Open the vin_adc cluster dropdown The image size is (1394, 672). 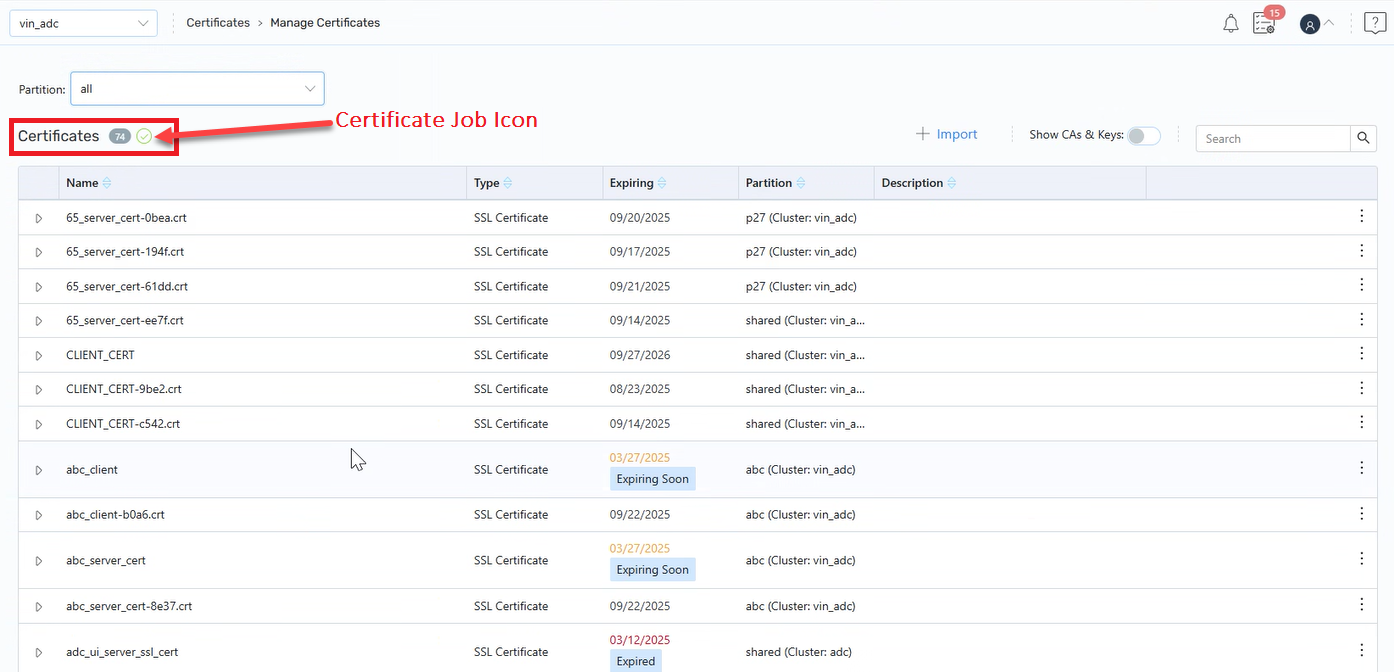[83, 23]
